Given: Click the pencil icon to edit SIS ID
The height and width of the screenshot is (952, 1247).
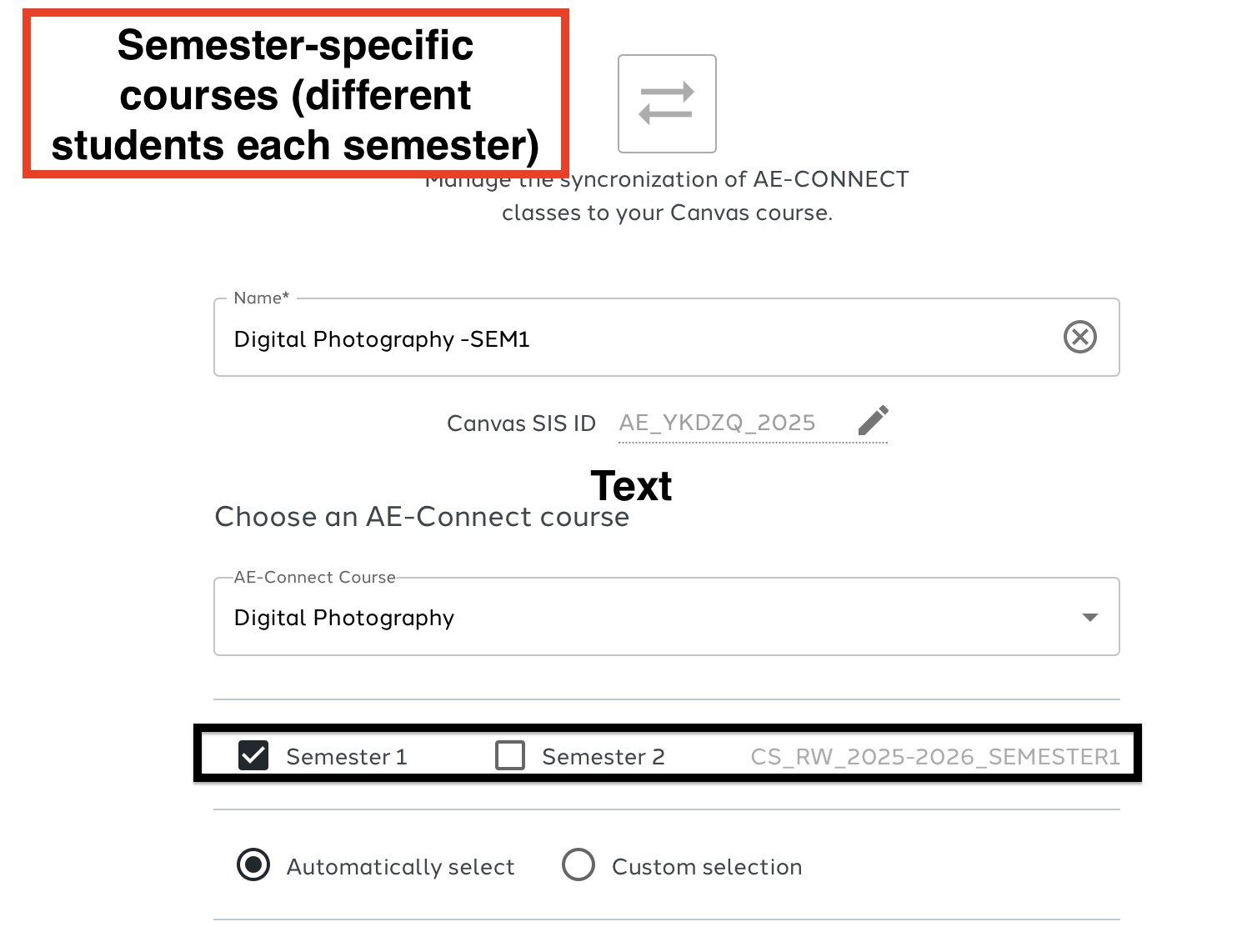Looking at the screenshot, I should pos(873,421).
